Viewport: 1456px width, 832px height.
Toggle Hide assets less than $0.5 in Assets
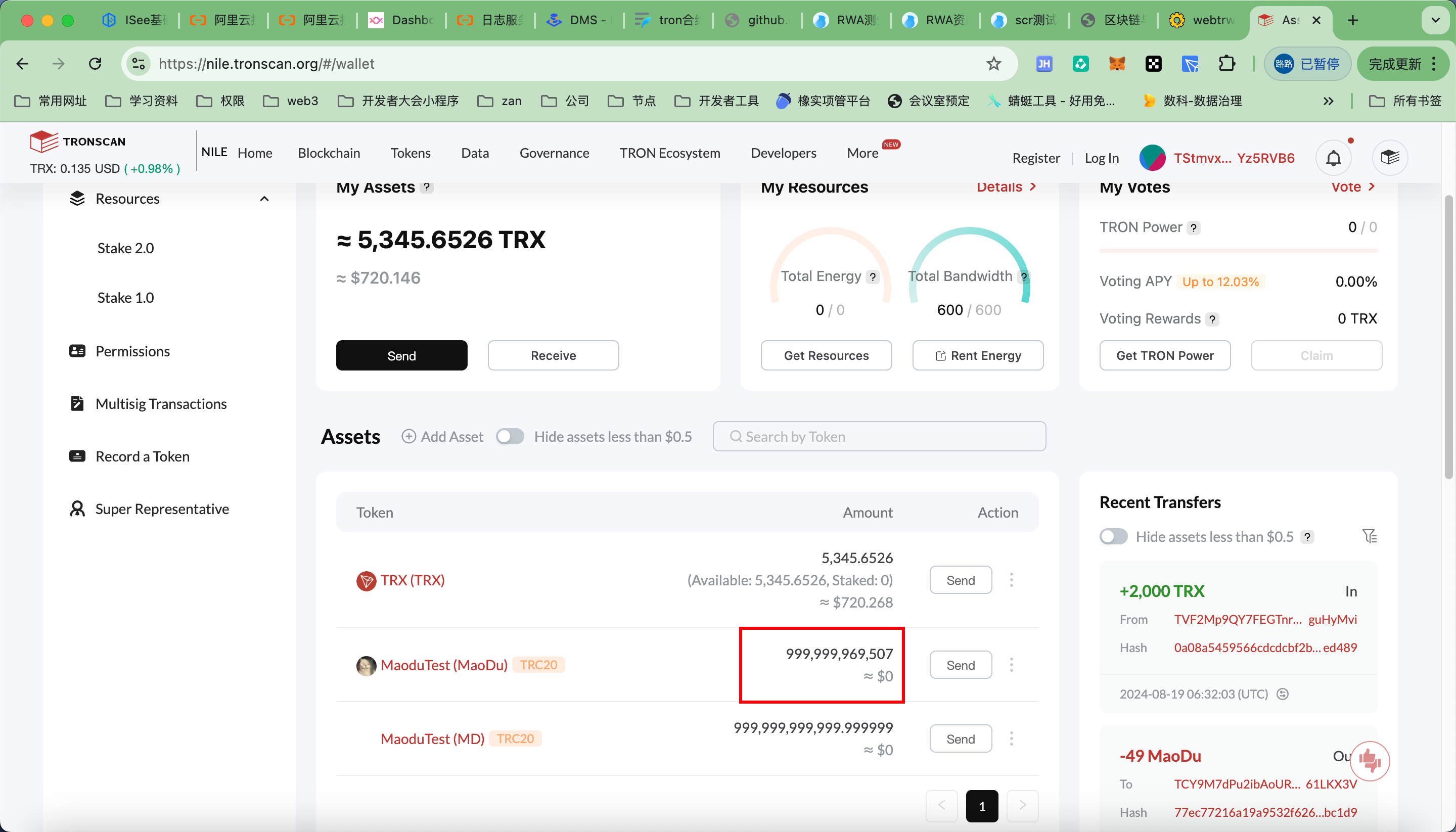[x=510, y=437]
